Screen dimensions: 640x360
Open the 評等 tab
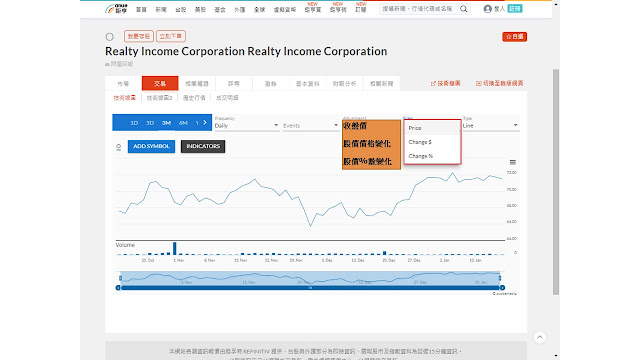(234, 83)
